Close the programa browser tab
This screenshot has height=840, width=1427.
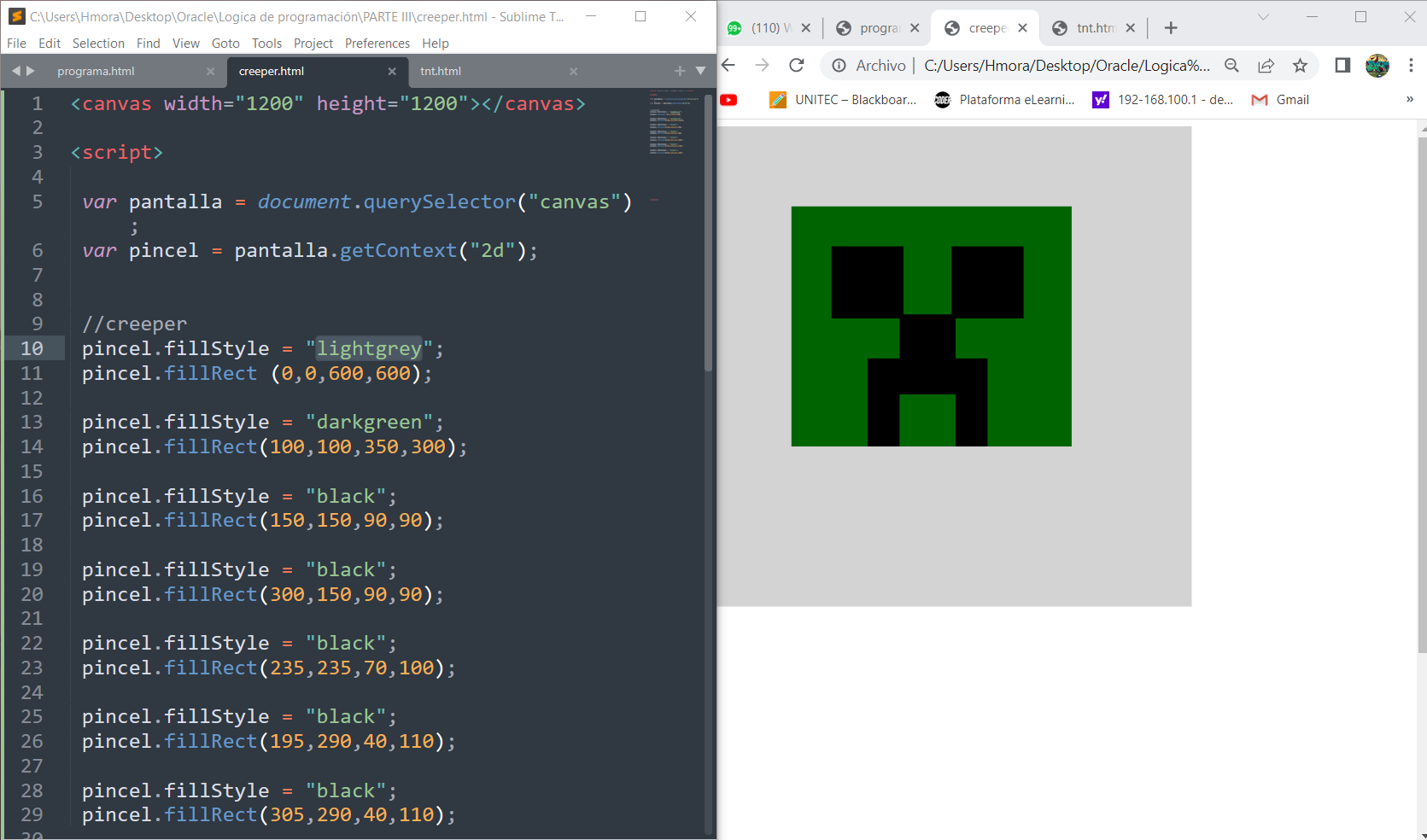pyautogui.click(x=915, y=28)
